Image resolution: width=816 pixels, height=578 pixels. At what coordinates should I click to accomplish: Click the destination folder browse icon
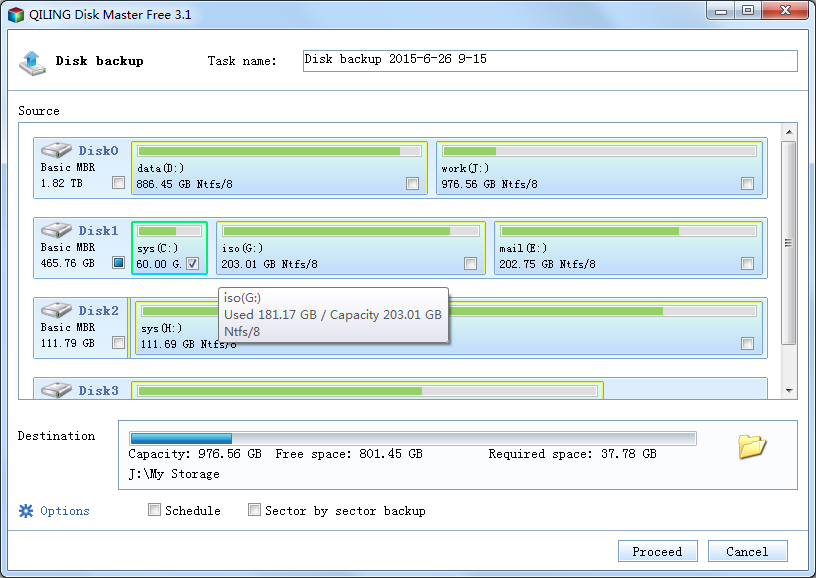(x=752, y=447)
